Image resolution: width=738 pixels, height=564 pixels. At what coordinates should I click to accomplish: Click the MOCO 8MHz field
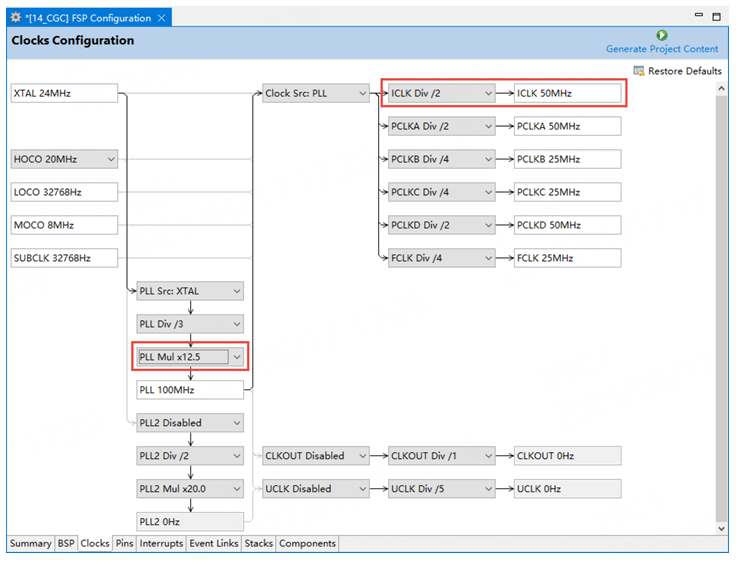[64, 225]
